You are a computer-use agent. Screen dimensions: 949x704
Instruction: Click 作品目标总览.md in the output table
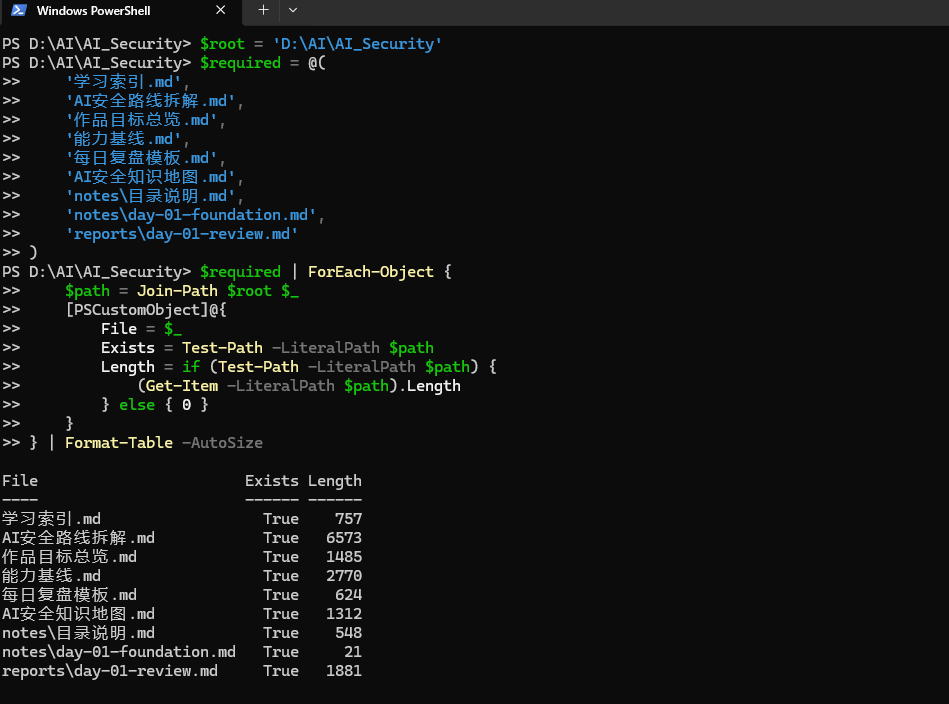coord(69,557)
